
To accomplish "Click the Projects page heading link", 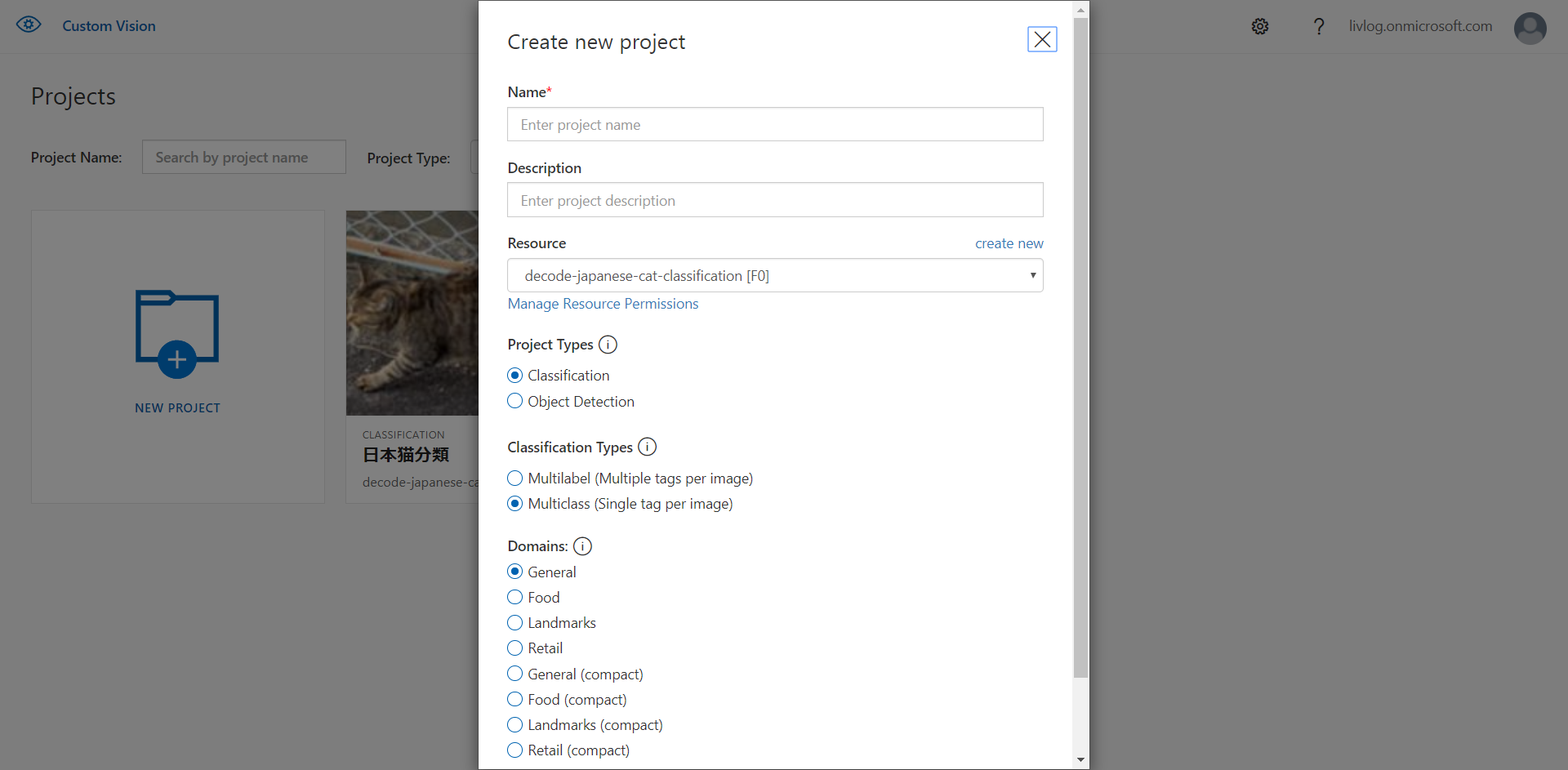I will [x=73, y=96].
